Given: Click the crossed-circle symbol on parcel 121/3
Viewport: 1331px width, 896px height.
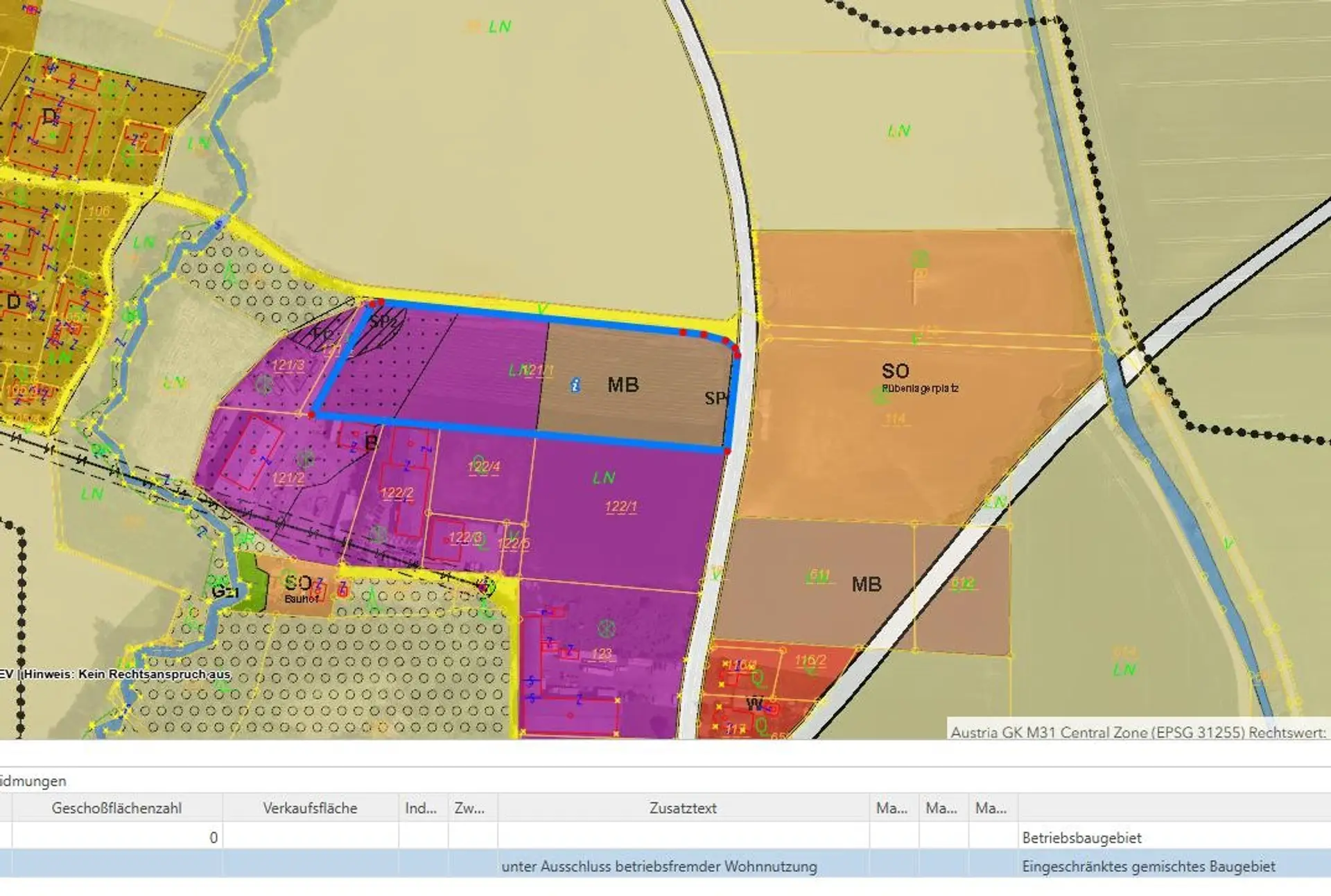Looking at the screenshot, I should (264, 383).
